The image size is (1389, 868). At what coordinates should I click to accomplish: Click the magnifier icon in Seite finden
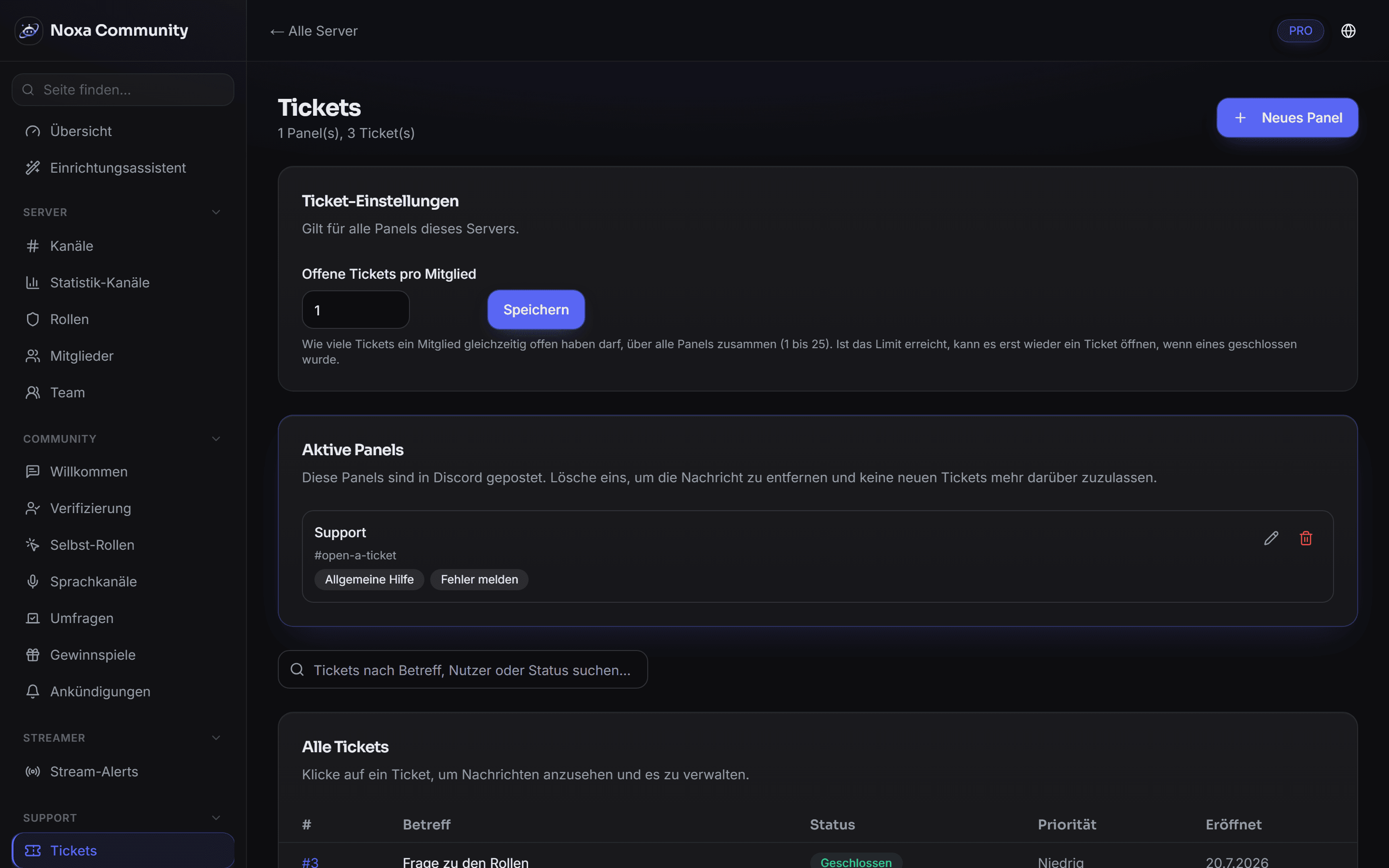tap(28, 90)
